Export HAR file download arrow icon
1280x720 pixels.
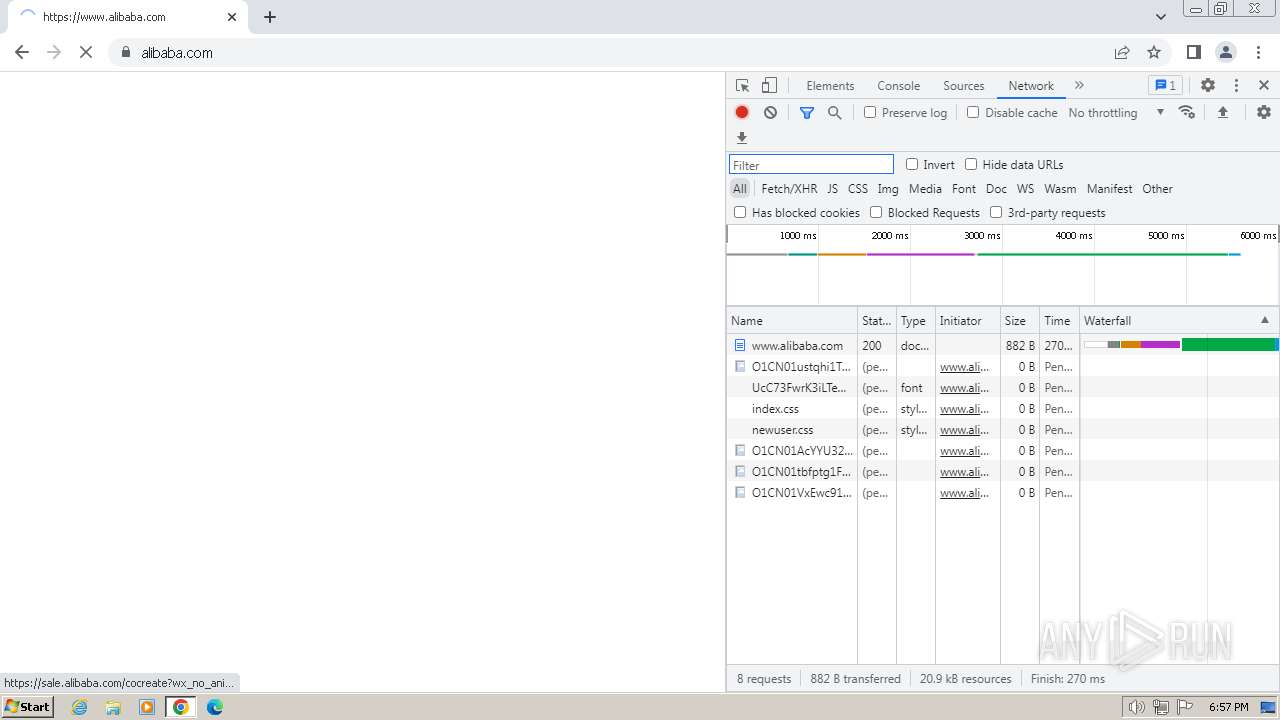click(x=742, y=138)
